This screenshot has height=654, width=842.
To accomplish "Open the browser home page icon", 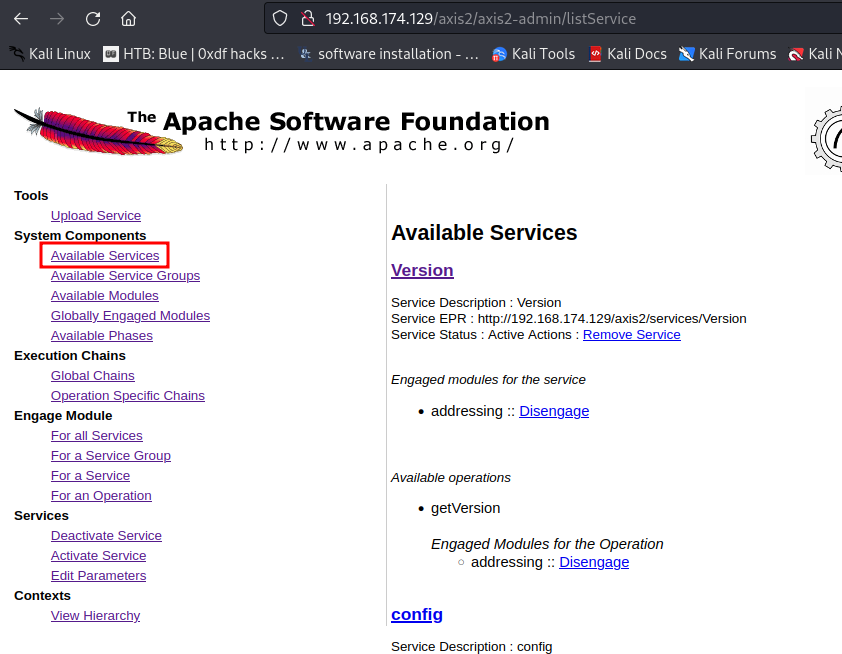I will (128, 19).
